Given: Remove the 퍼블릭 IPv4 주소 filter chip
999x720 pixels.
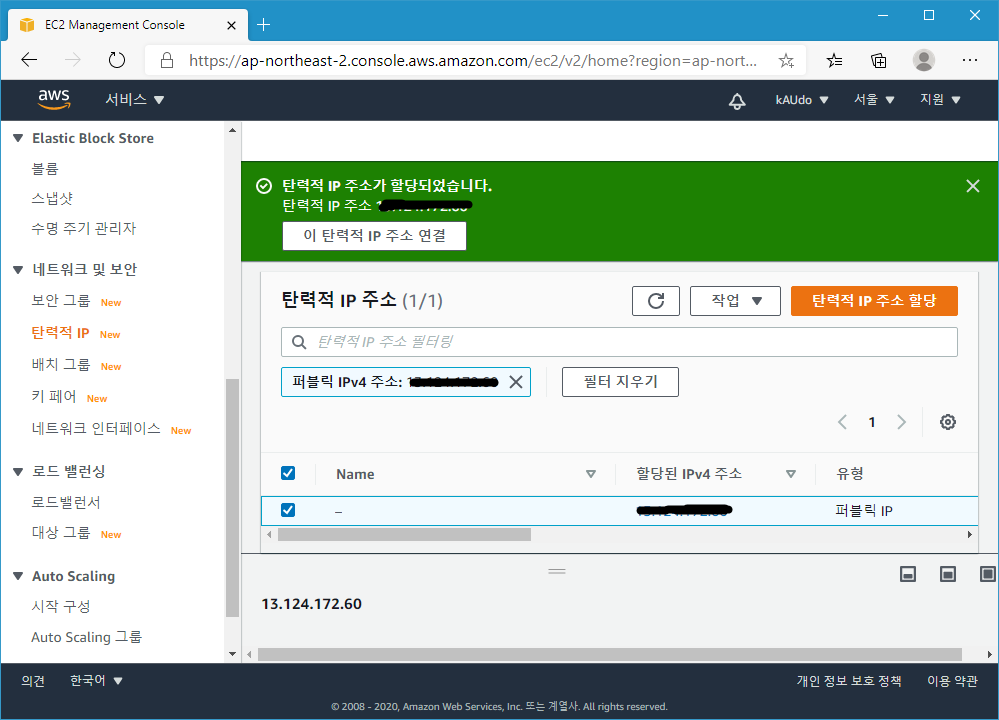Looking at the screenshot, I should 516,382.
